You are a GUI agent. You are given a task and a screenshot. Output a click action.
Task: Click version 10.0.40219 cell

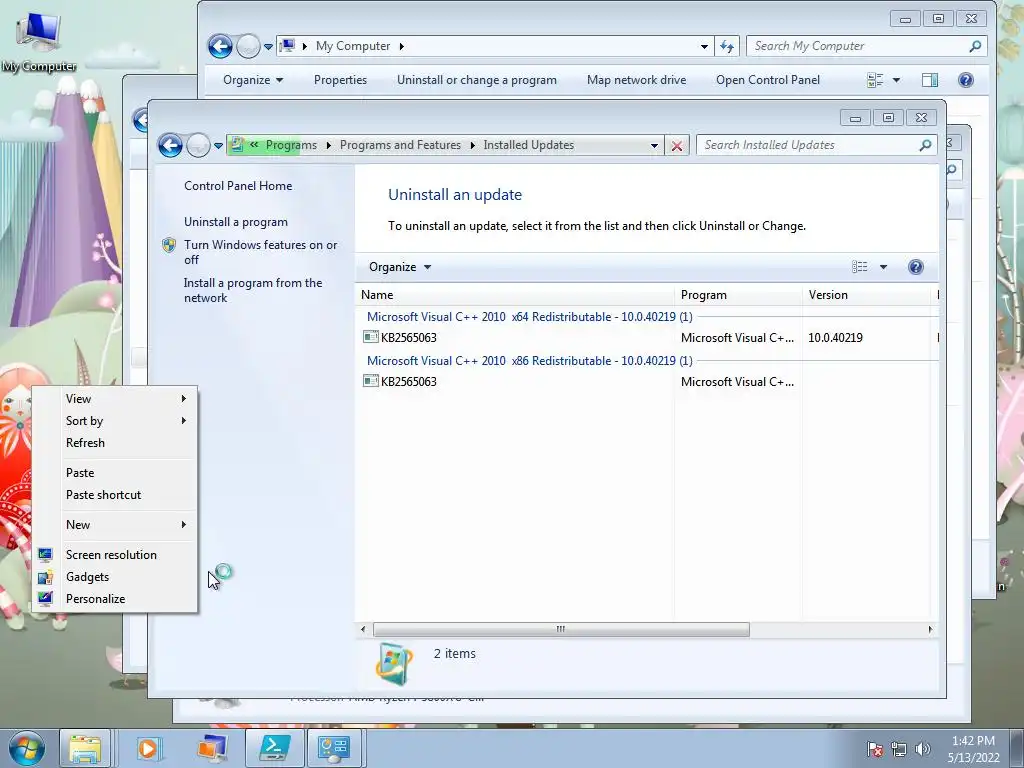coord(835,338)
